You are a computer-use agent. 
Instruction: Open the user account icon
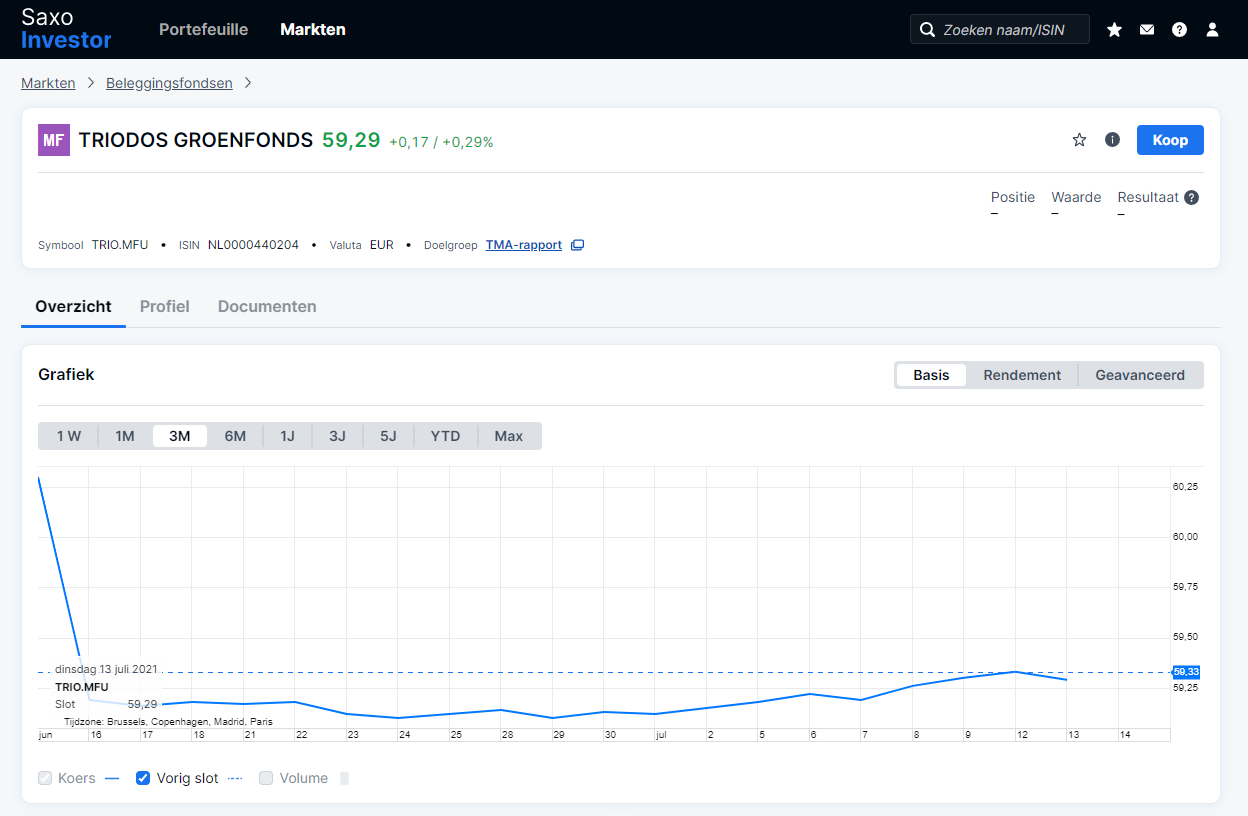(1213, 30)
